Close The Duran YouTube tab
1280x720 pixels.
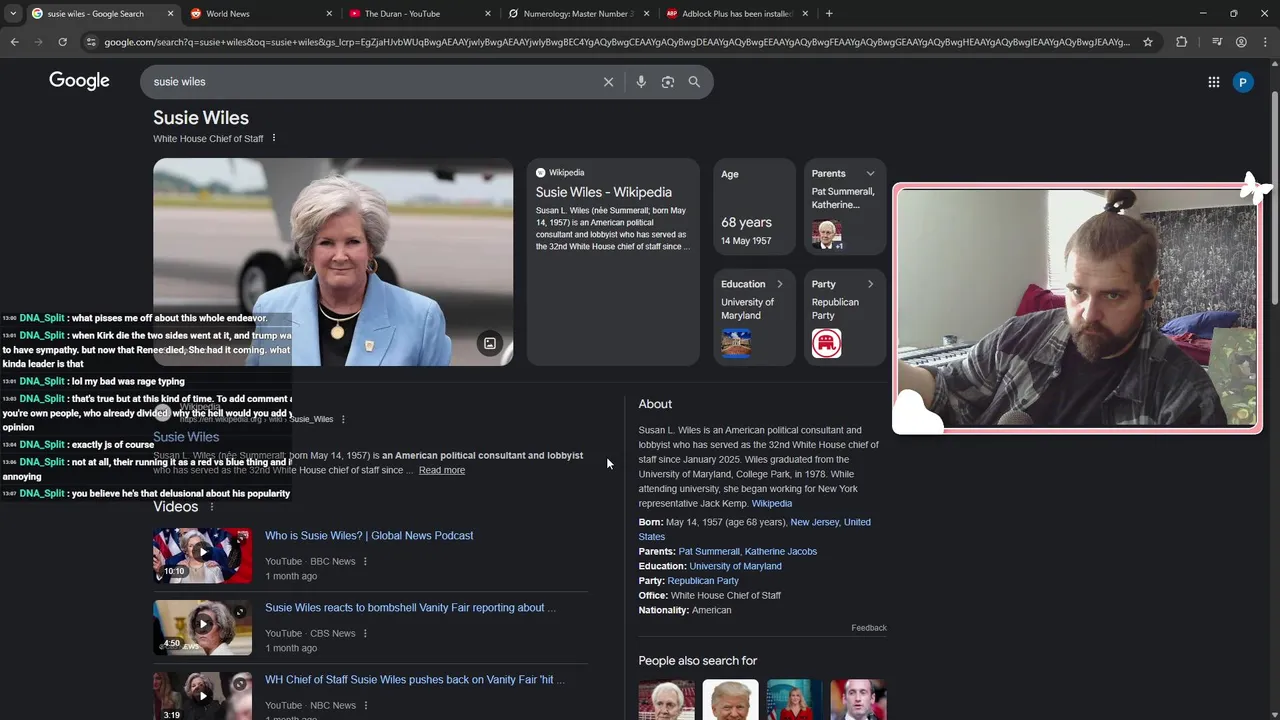(488, 14)
